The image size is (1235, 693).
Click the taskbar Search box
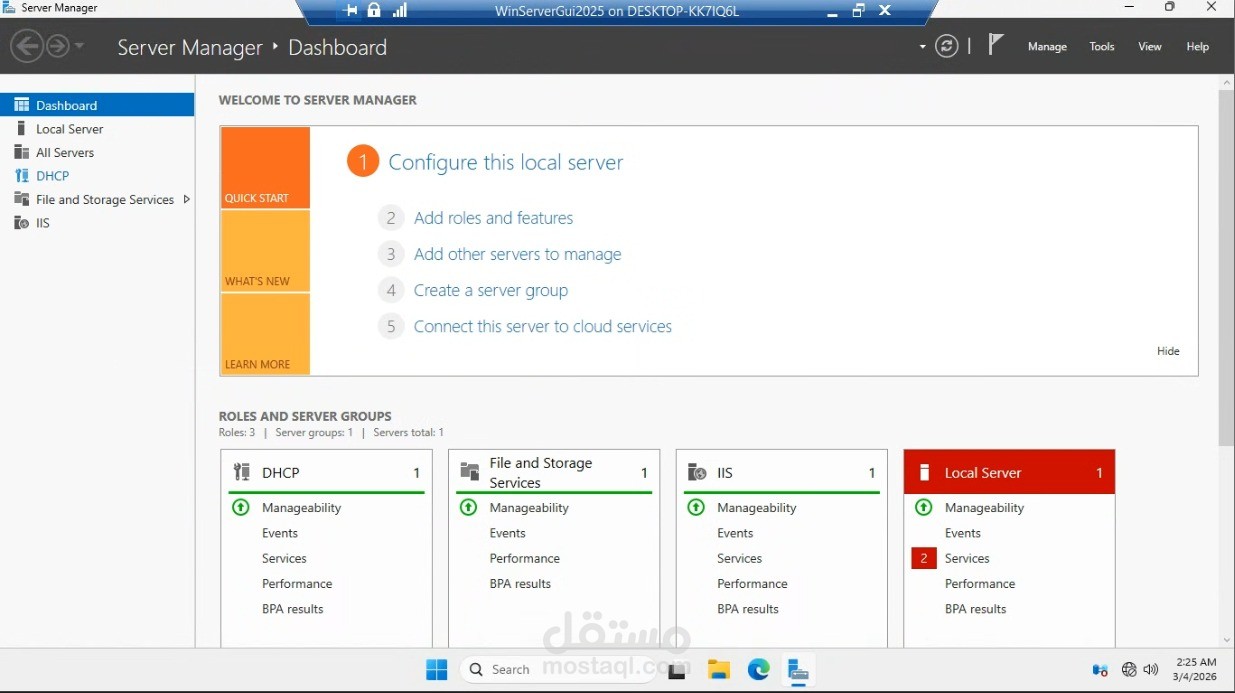558,670
